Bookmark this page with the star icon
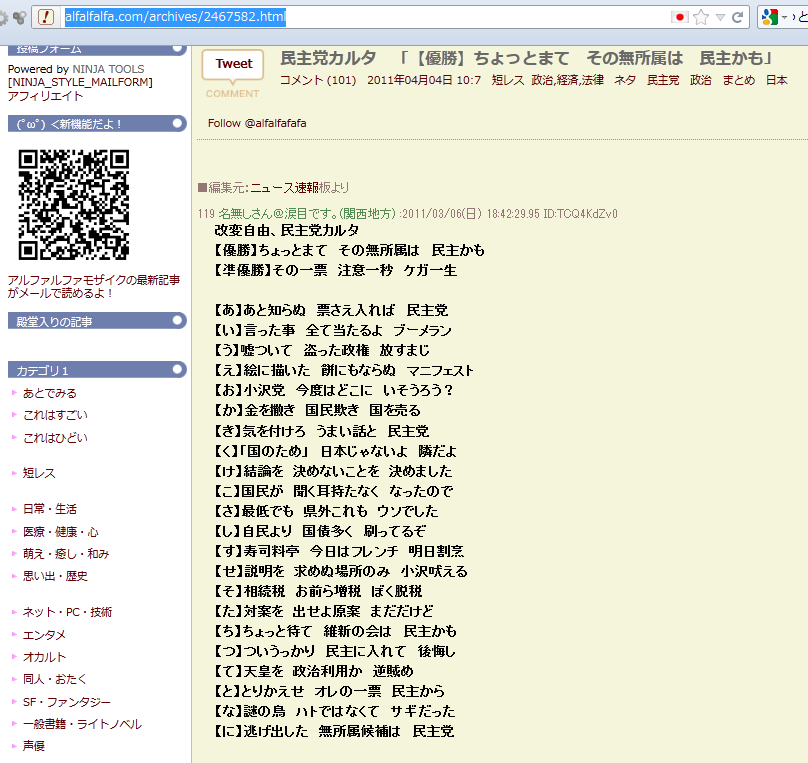The width and height of the screenshot is (808, 763). click(x=701, y=17)
